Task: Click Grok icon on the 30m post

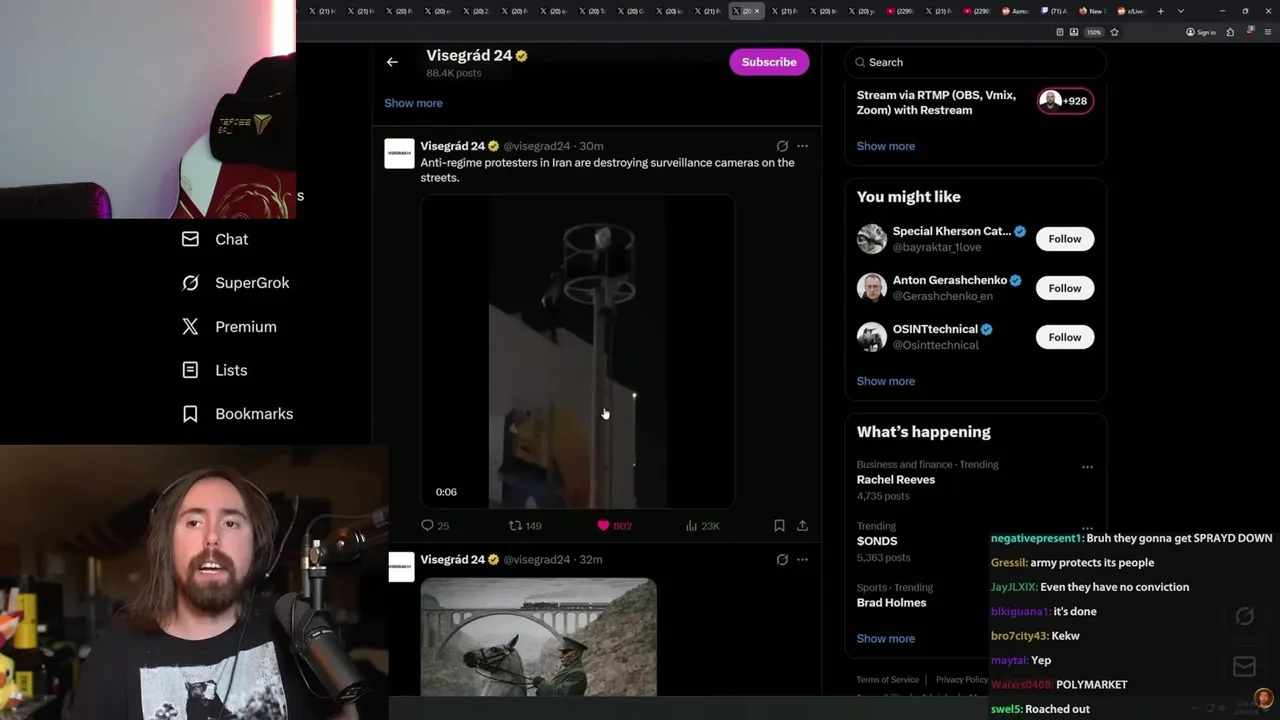Action: tap(782, 146)
